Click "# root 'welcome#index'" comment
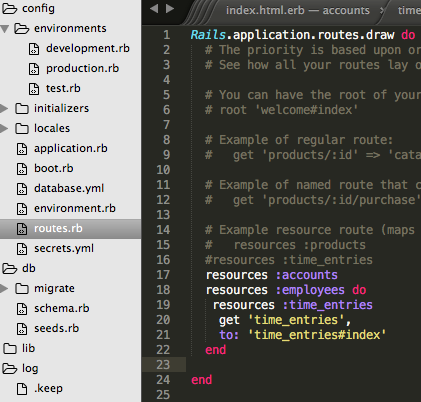Screen dimensions: 421x402 (282, 110)
